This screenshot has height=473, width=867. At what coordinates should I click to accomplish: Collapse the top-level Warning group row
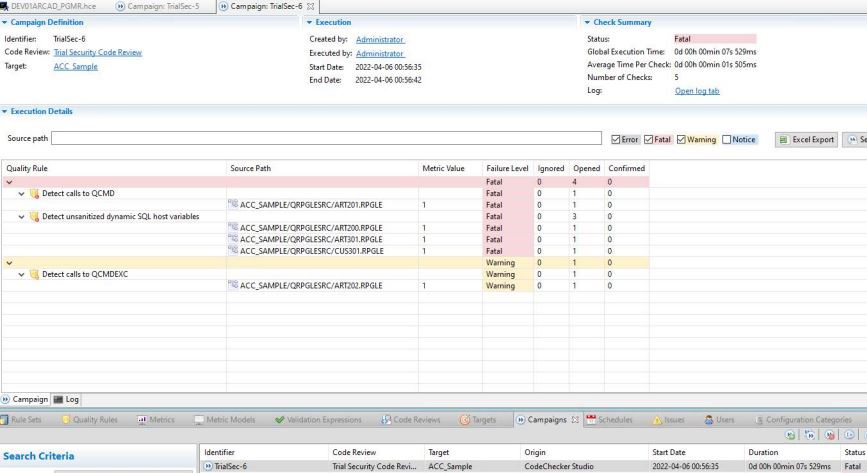point(9,263)
